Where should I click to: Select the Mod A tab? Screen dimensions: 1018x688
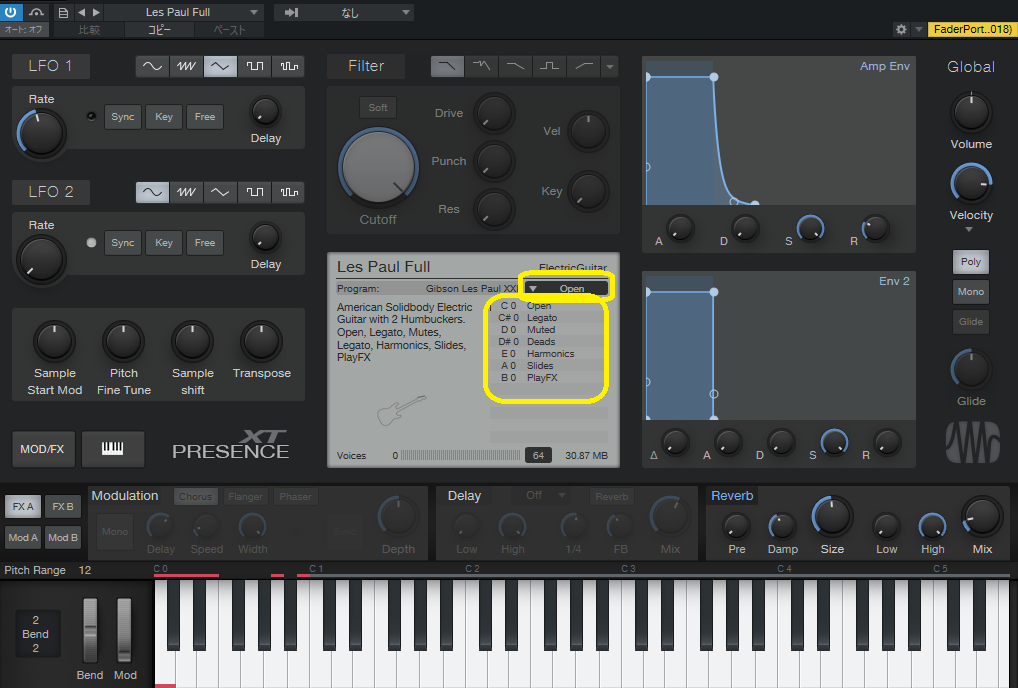(23, 537)
